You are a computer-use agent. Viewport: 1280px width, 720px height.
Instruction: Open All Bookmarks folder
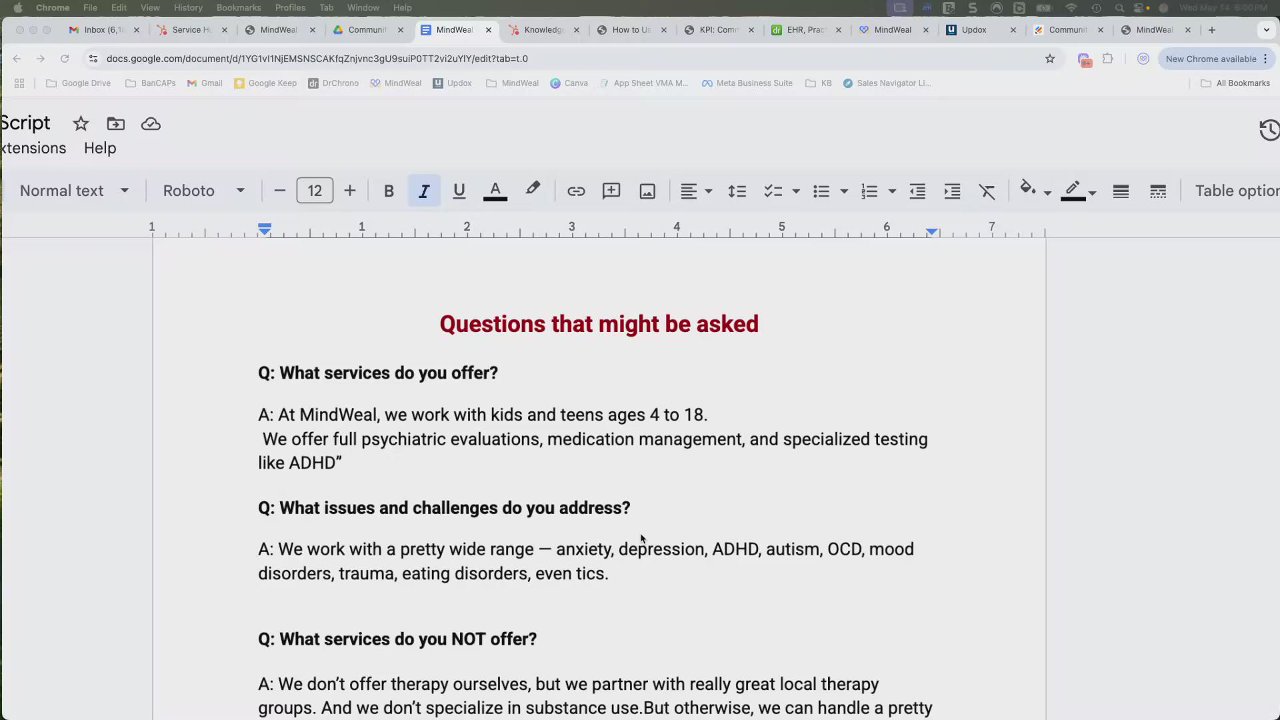[1235, 83]
